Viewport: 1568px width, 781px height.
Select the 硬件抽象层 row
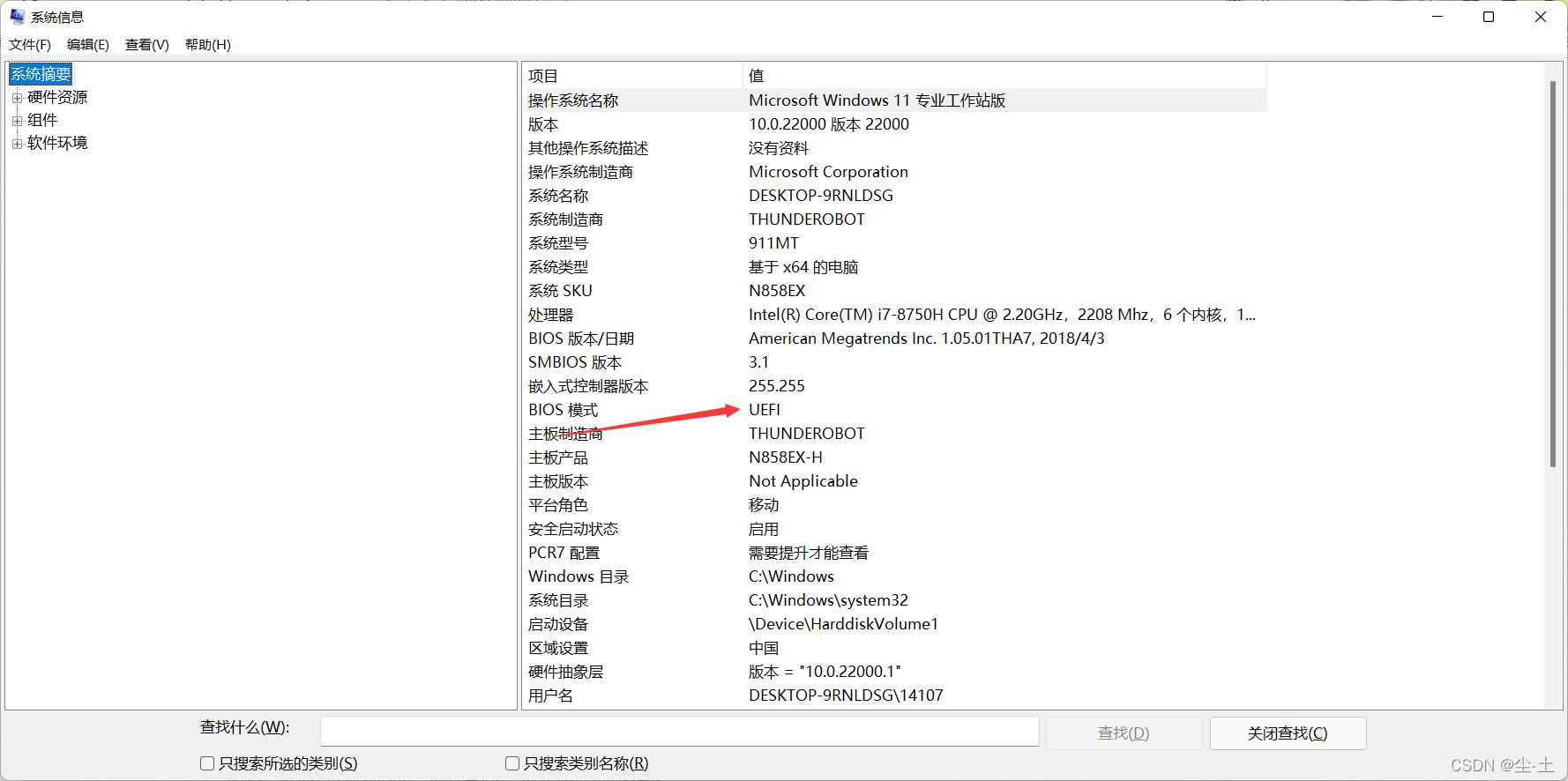895,672
